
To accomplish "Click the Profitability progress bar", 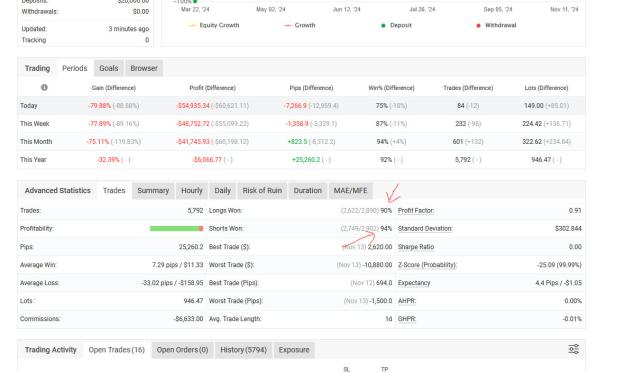I will (177, 228).
